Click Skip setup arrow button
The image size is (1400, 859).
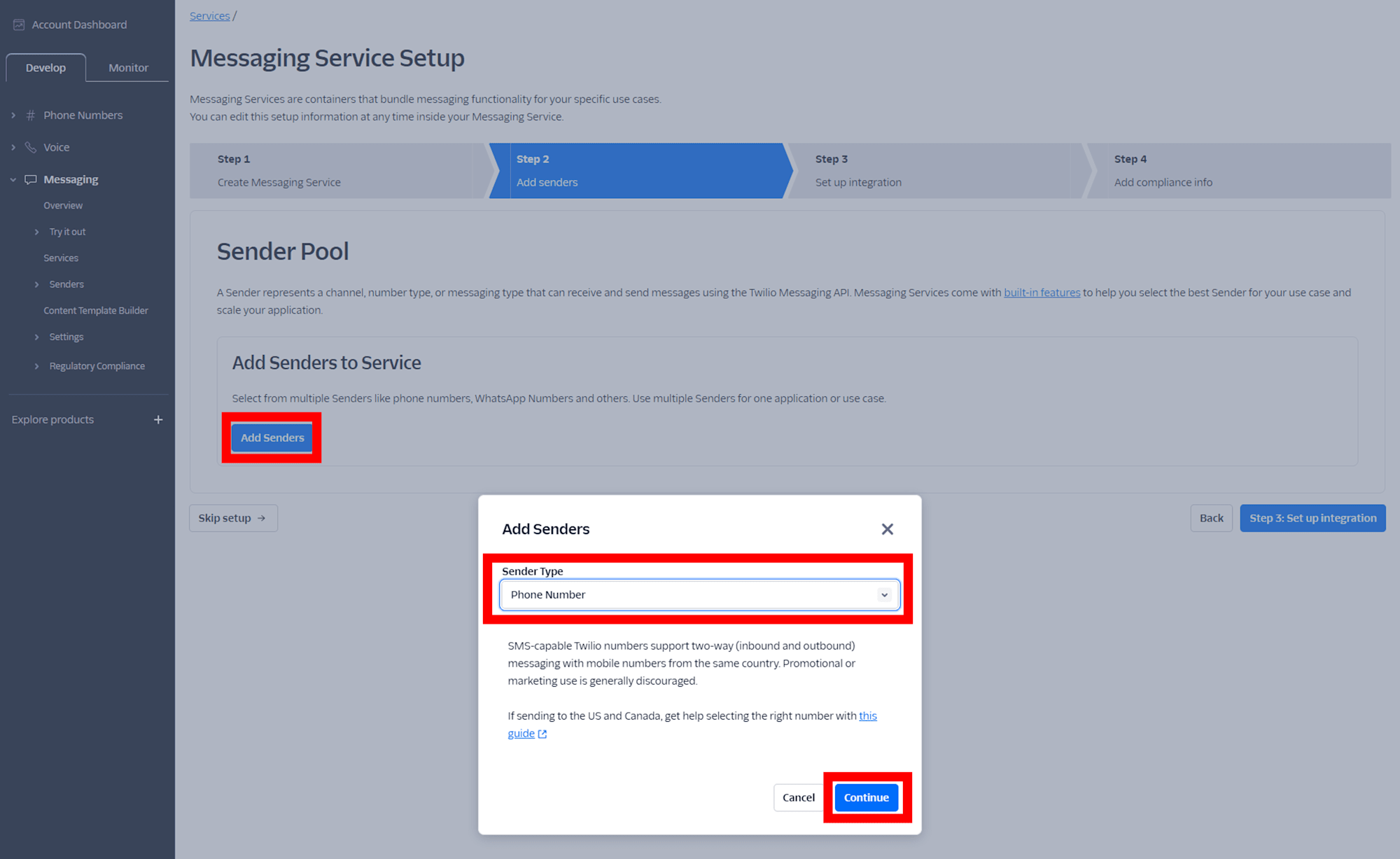tap(232, 518)
